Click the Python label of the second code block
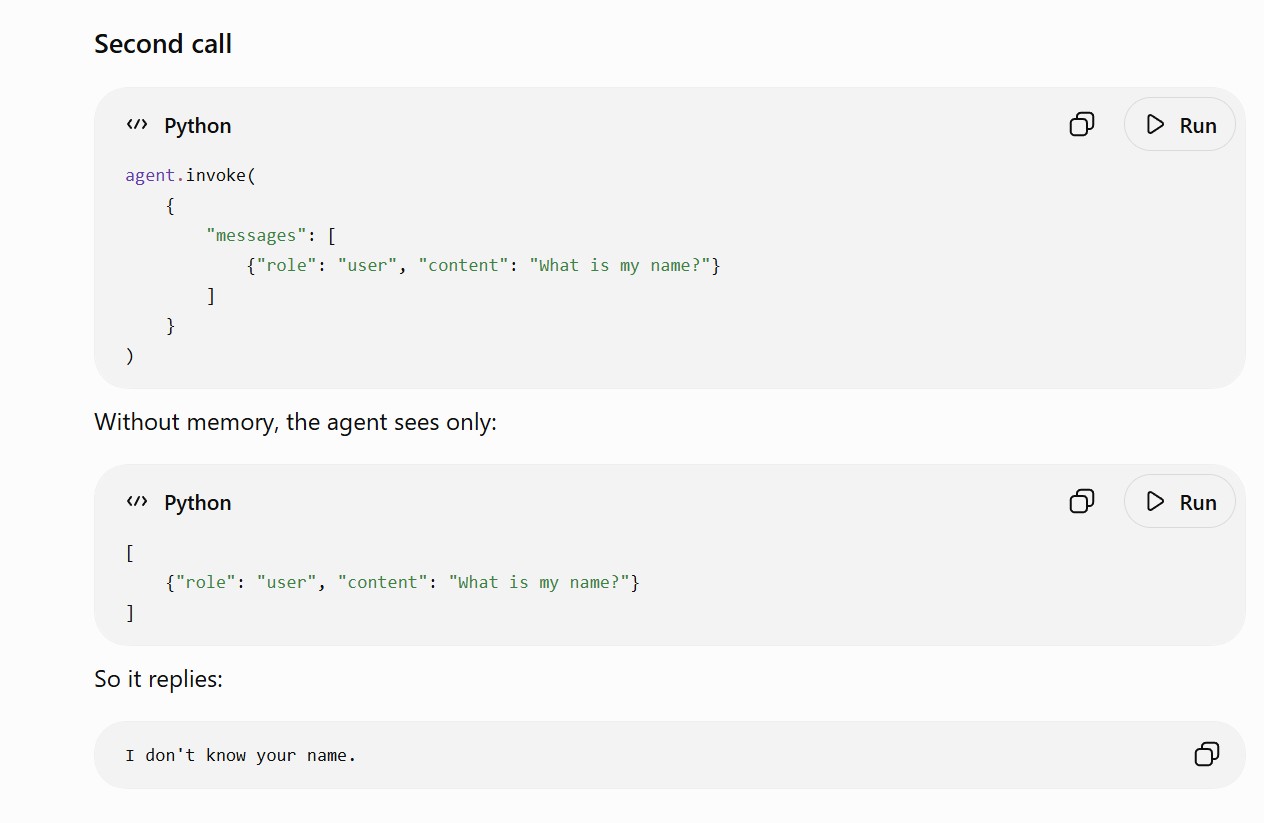This screenshot has width=1264, height=823. (x=198, y=503)
